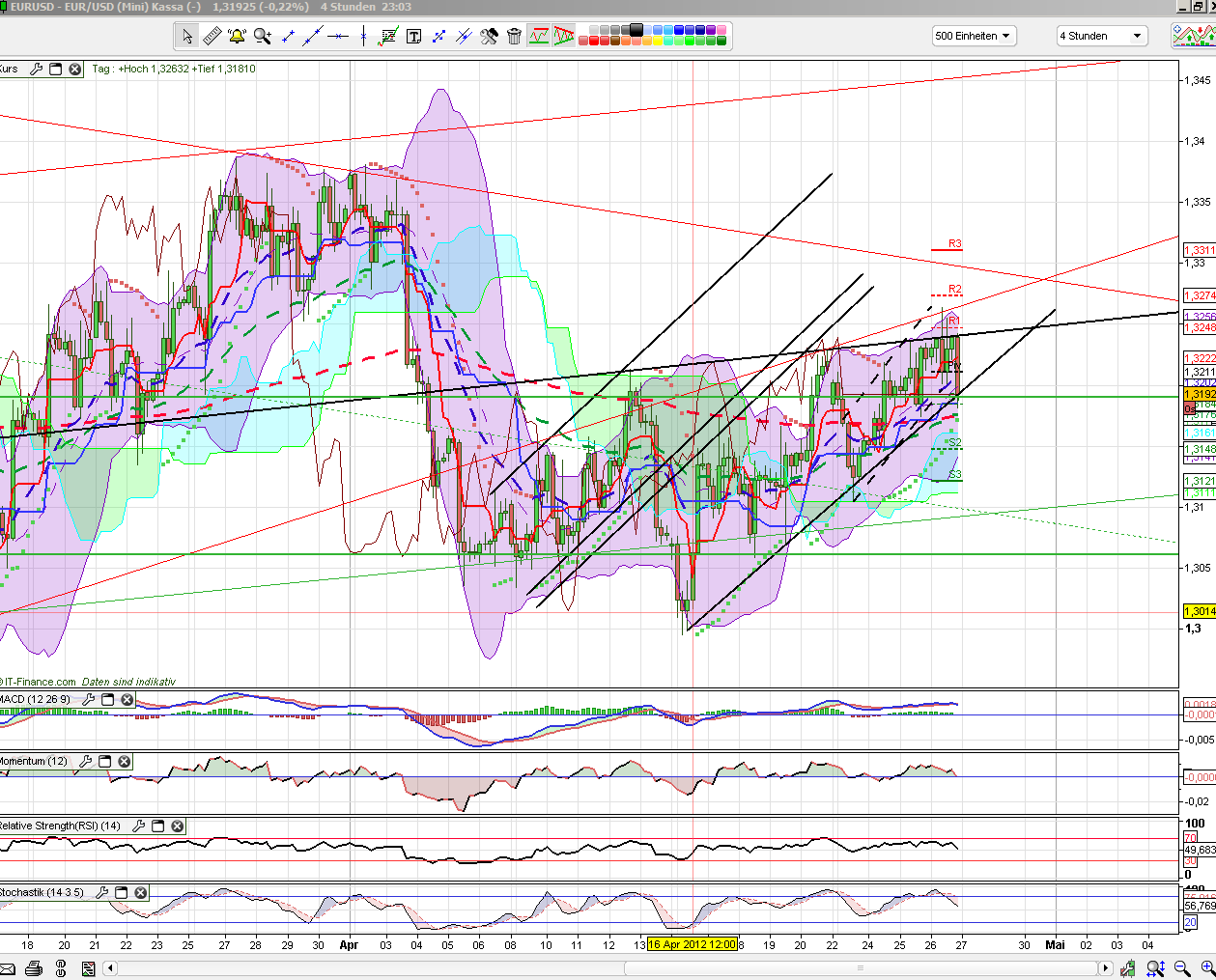The image size is (1216, 980).
Task: Click the 16 Apr 2012 12:00 date marker
Action: 693,944
